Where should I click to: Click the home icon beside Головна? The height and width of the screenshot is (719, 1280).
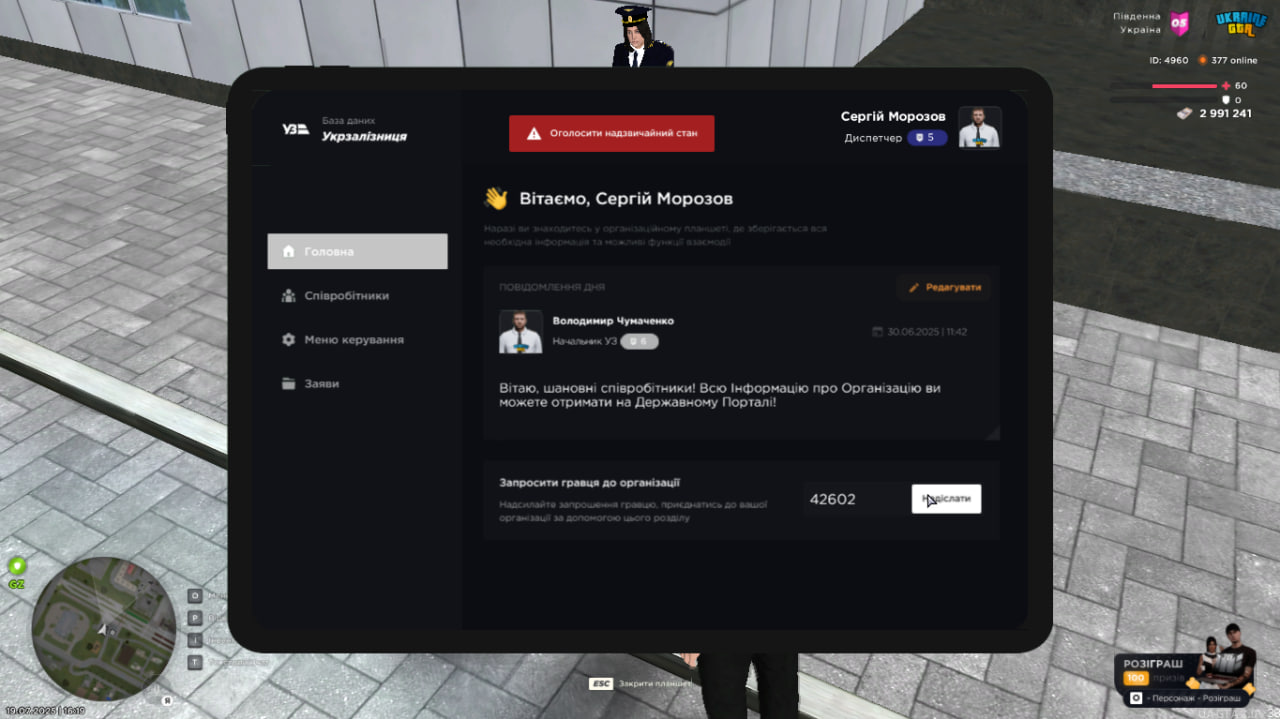pos(289,251)
